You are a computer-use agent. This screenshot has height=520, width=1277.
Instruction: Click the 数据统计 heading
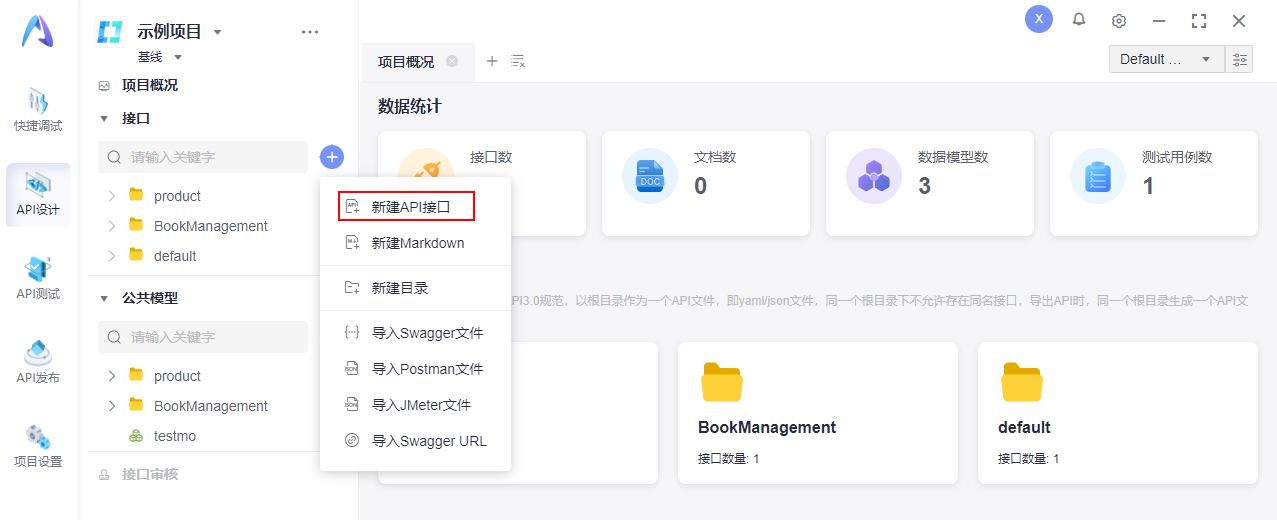tap(409, 106)
